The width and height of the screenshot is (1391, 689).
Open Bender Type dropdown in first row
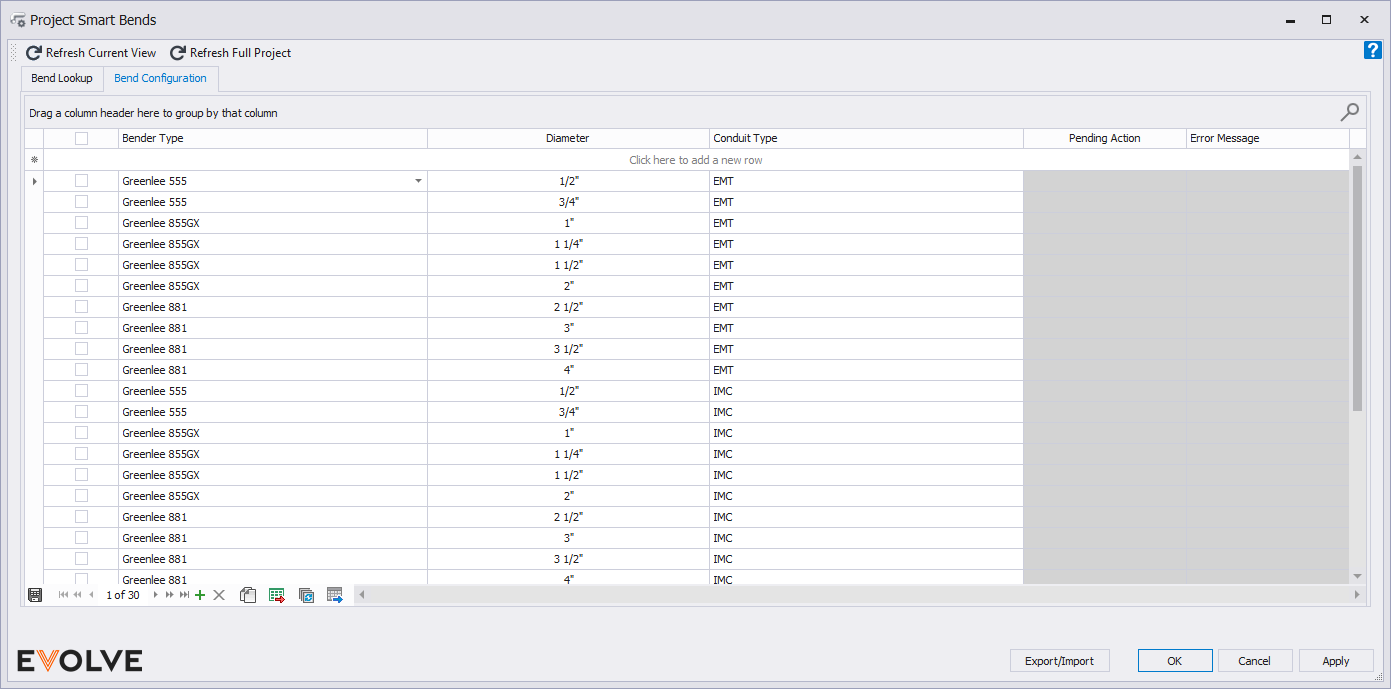[x=418, y=181]
